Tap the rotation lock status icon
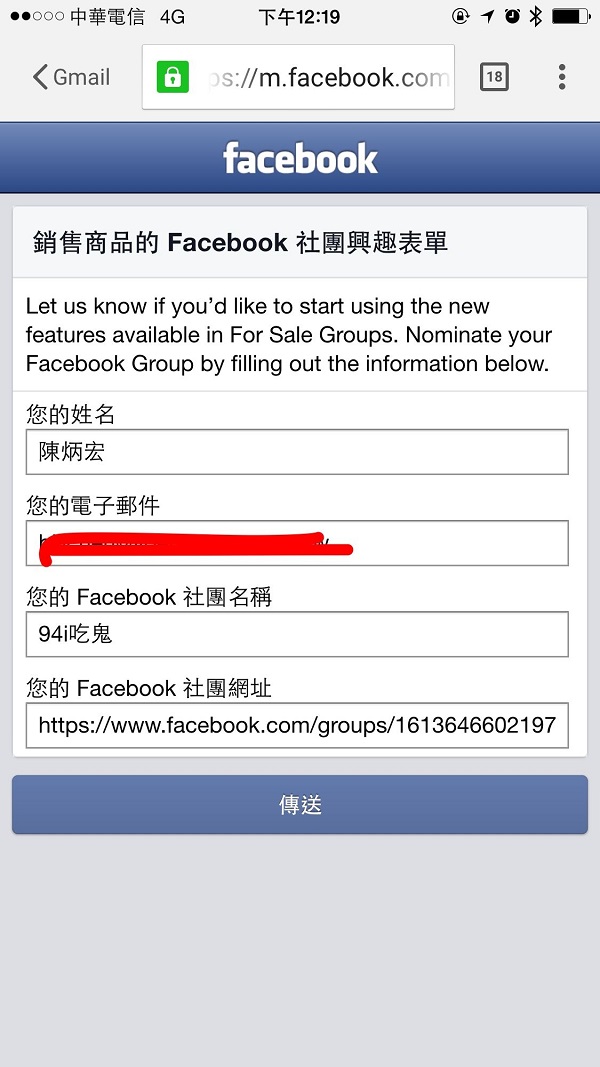The height and width of the screenshot is (1067, 600). (x=461, y=16)
